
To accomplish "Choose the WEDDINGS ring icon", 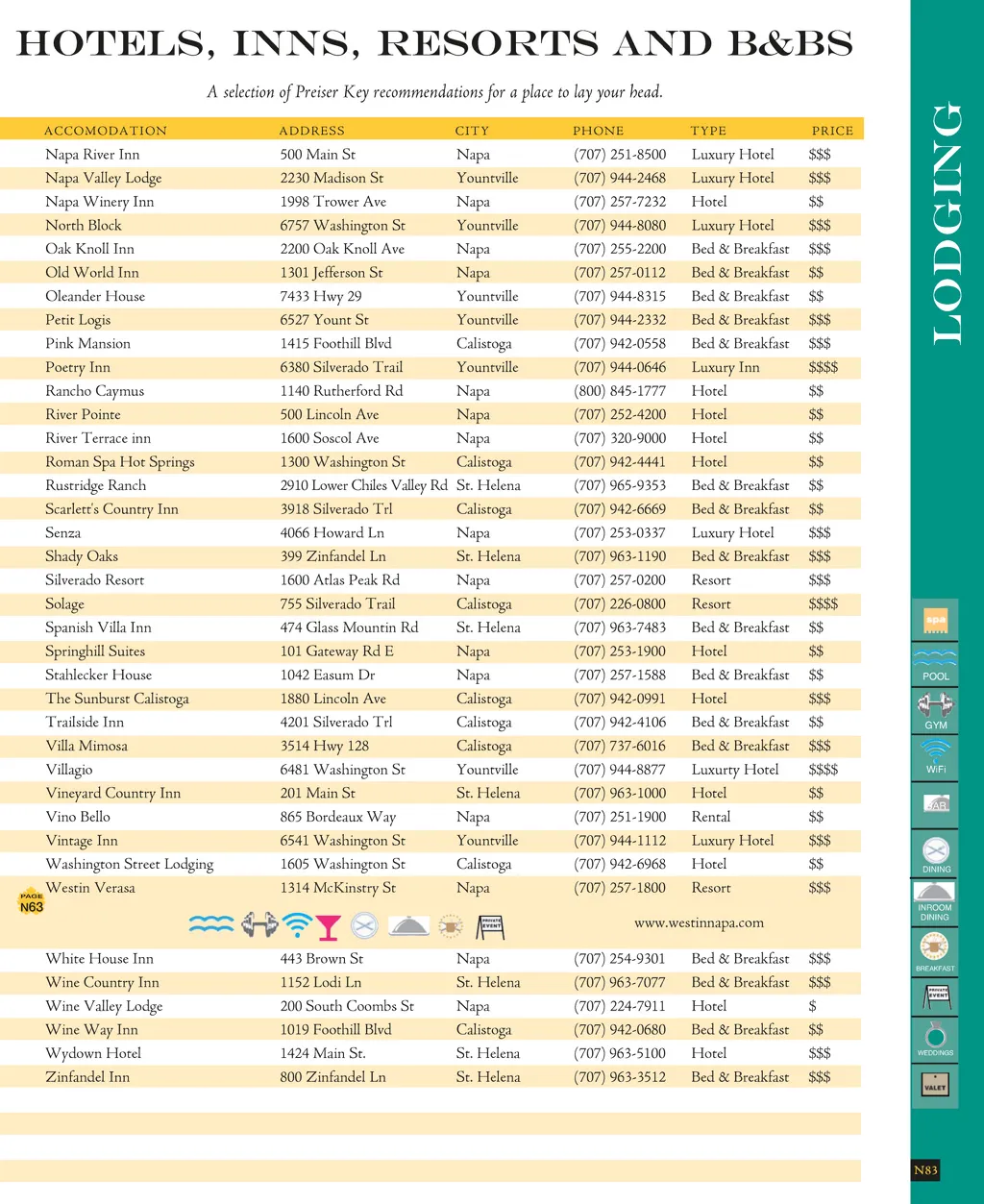I will click(x=935, y=1039).
